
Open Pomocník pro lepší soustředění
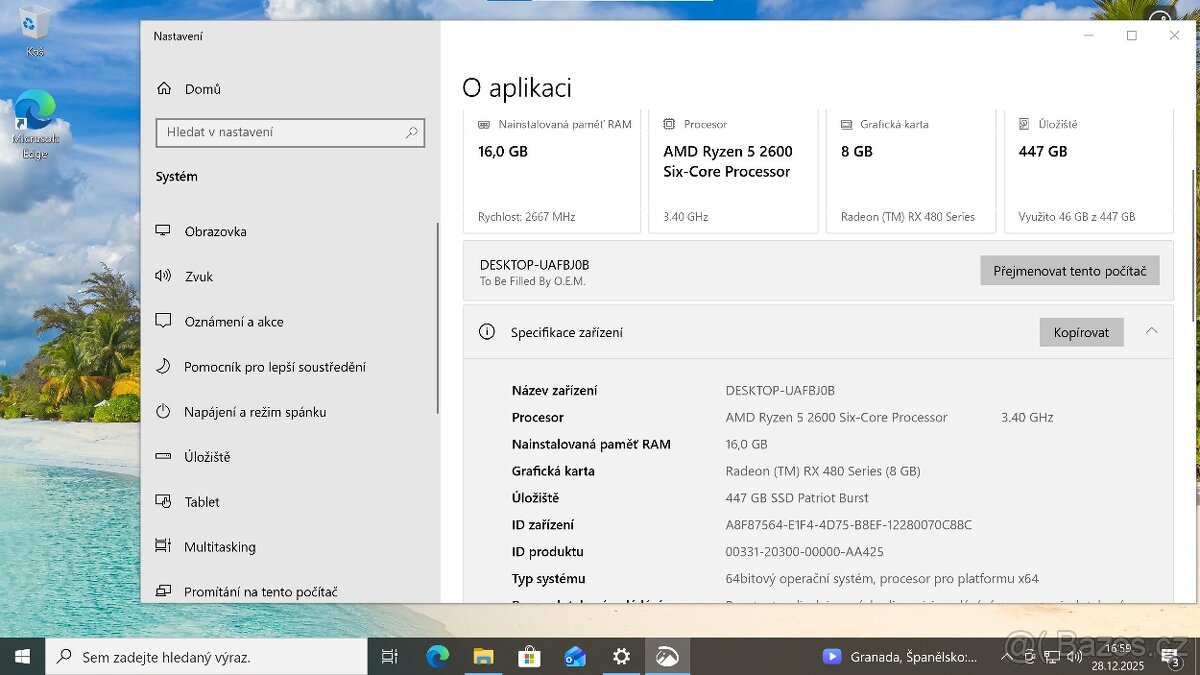click(274, 367)
